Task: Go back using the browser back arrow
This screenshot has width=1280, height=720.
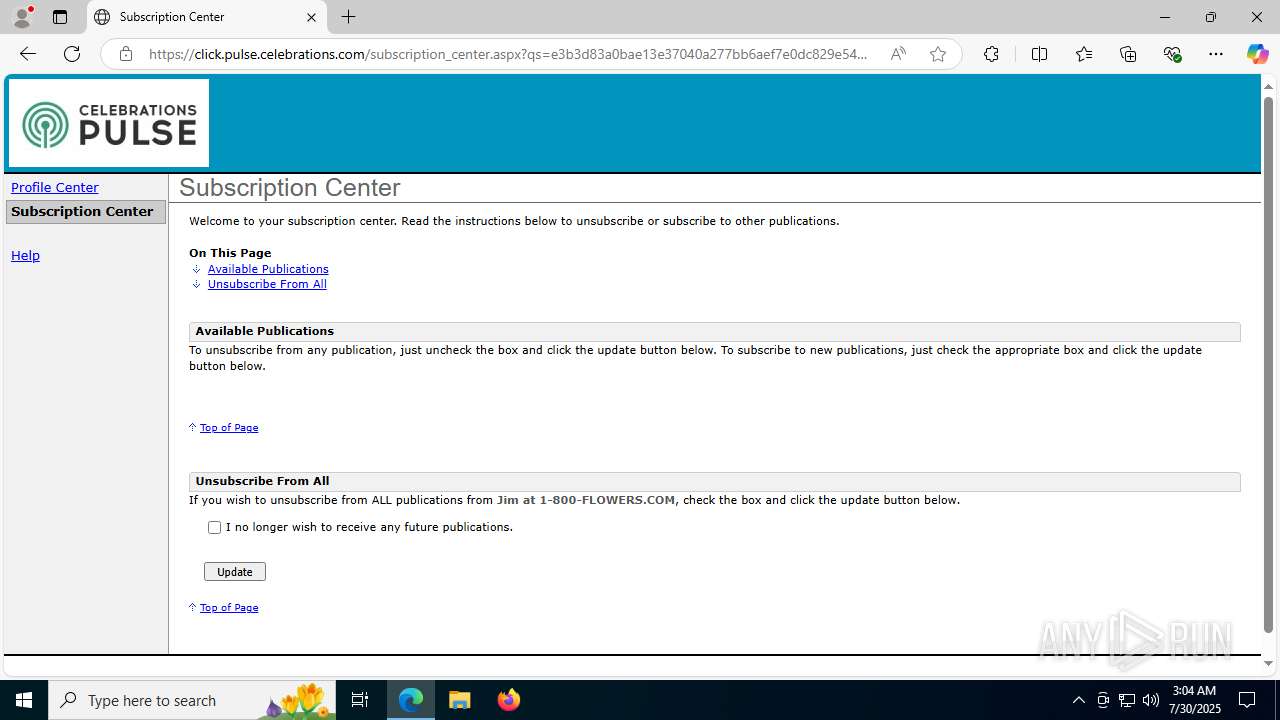Action: pos(28,54)
